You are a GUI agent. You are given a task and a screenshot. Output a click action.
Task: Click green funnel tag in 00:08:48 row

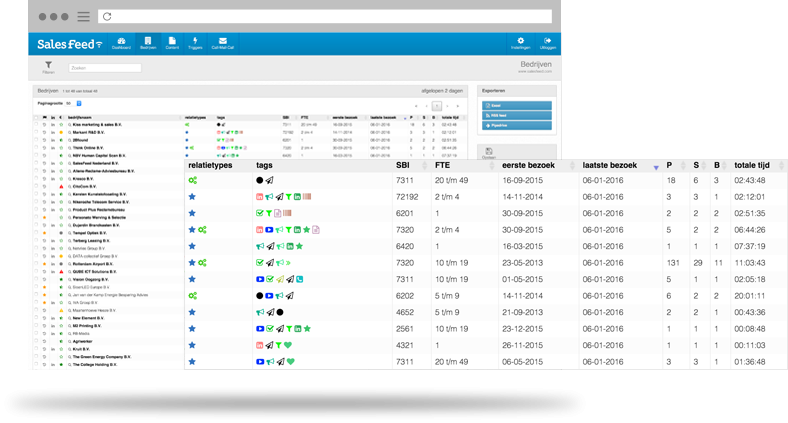click(x=289, y=329)
